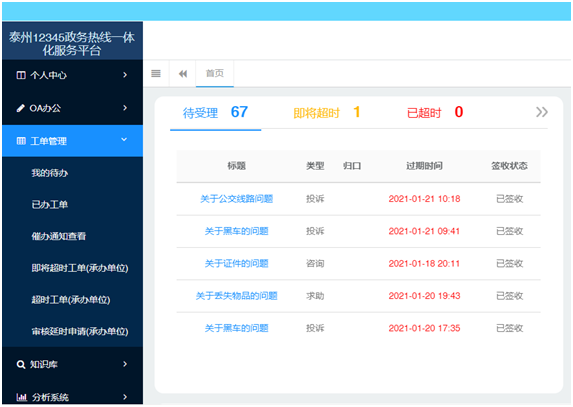Open the 关于公交线路问题 ticket link
The width and height of the screenshot is (573, 407).
point(236,199)
